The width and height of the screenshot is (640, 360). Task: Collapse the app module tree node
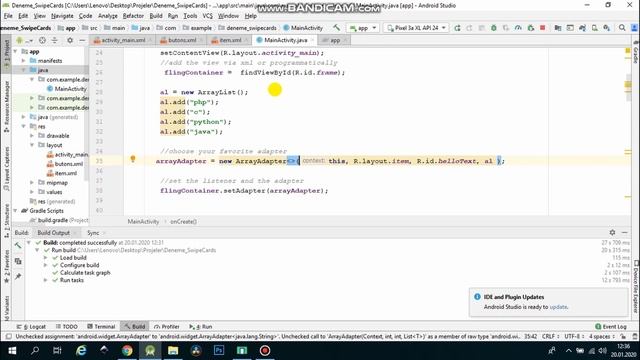point(16,51)
